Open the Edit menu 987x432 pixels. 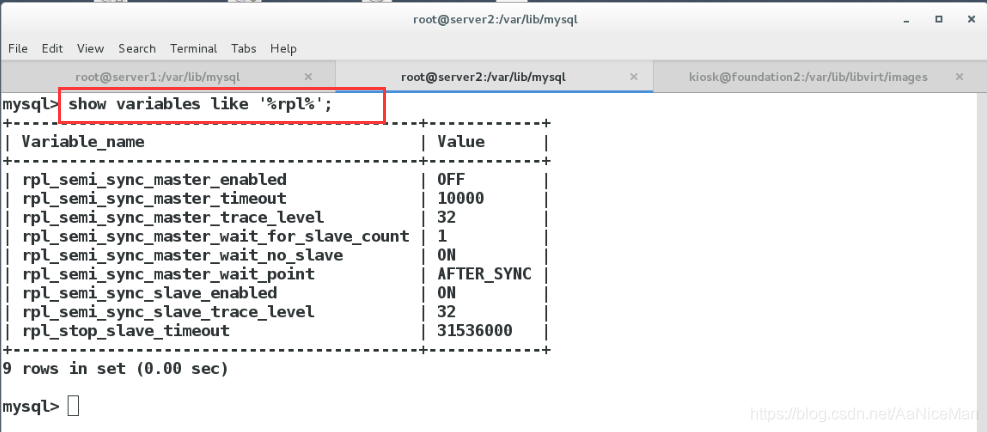(x=52, y=48)
